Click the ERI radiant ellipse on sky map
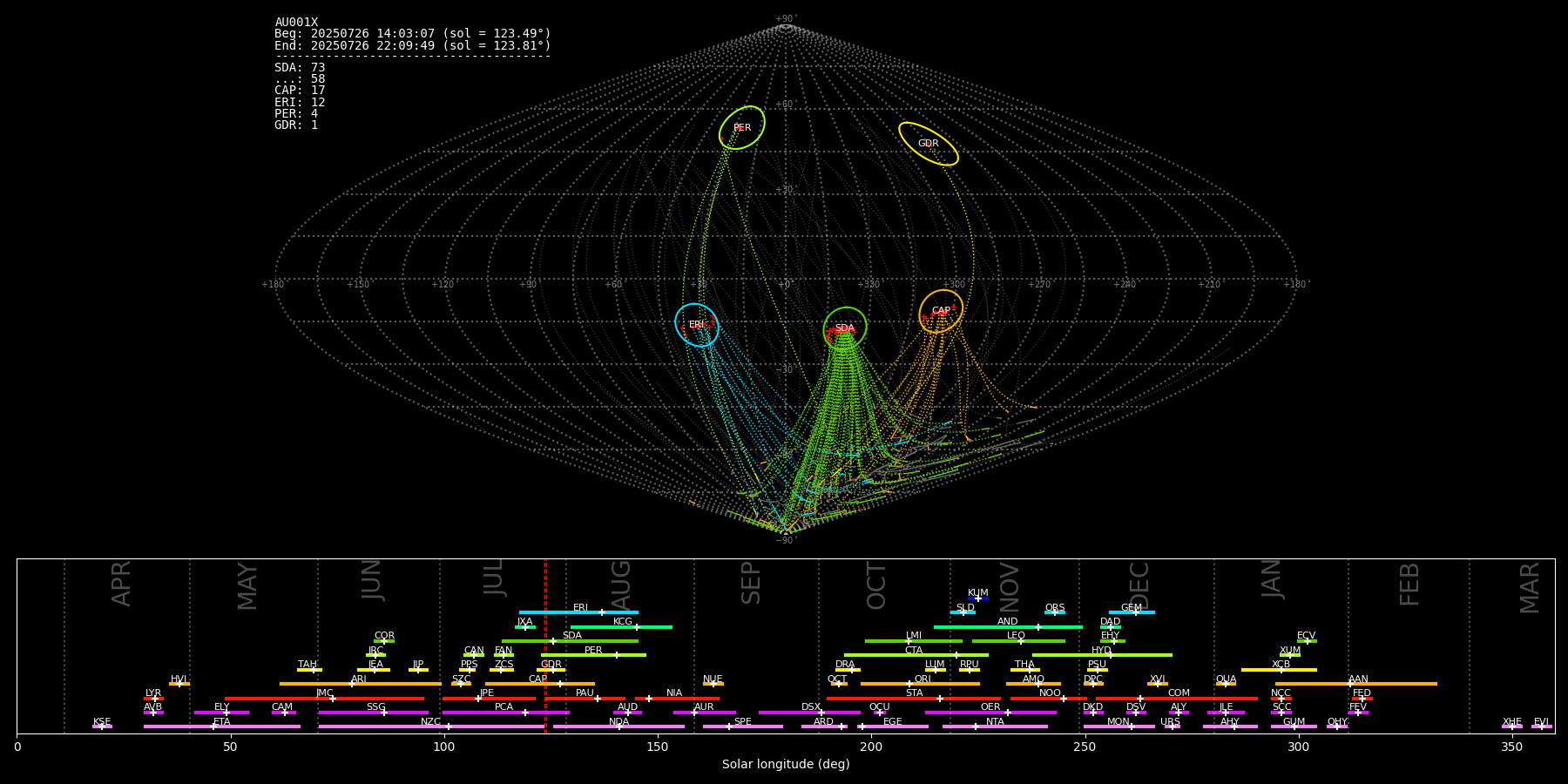Viewport: 1568px width, 784px height. pos(697,325)
